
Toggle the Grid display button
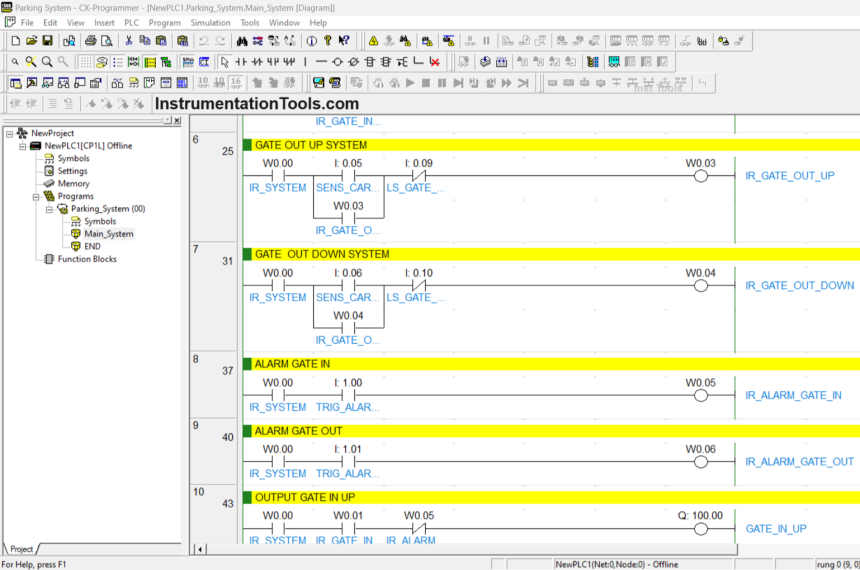pyautogui.click(x=85, y=62)
